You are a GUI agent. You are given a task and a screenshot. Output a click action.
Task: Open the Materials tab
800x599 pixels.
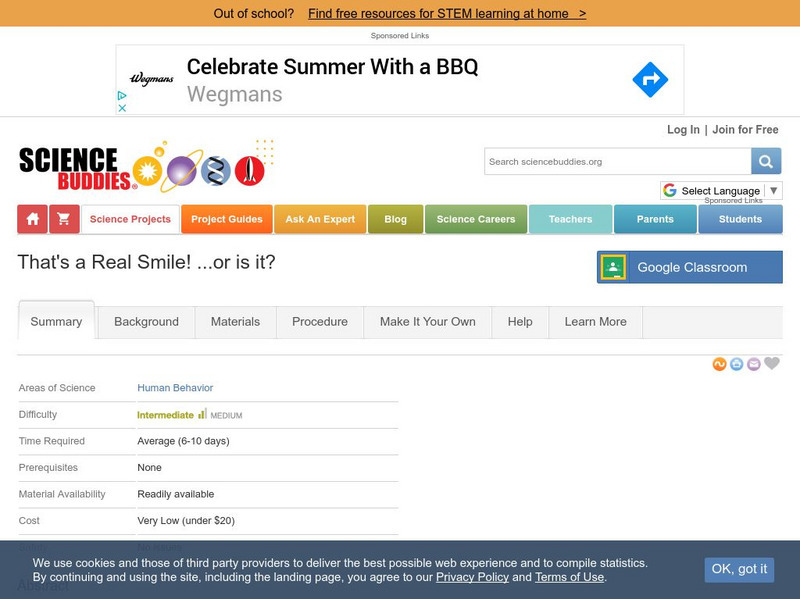pyautogui.click(x=235, y=322)
